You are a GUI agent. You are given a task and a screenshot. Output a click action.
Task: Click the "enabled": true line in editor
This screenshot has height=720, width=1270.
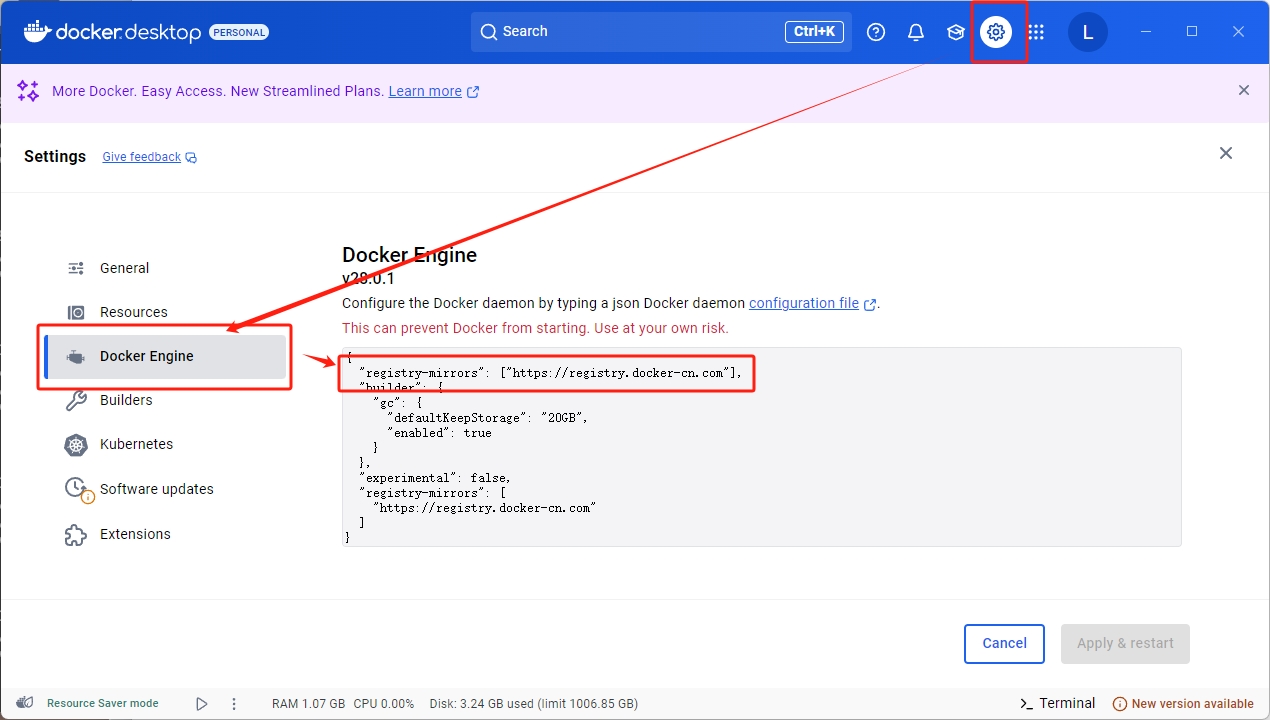(439, 433)
